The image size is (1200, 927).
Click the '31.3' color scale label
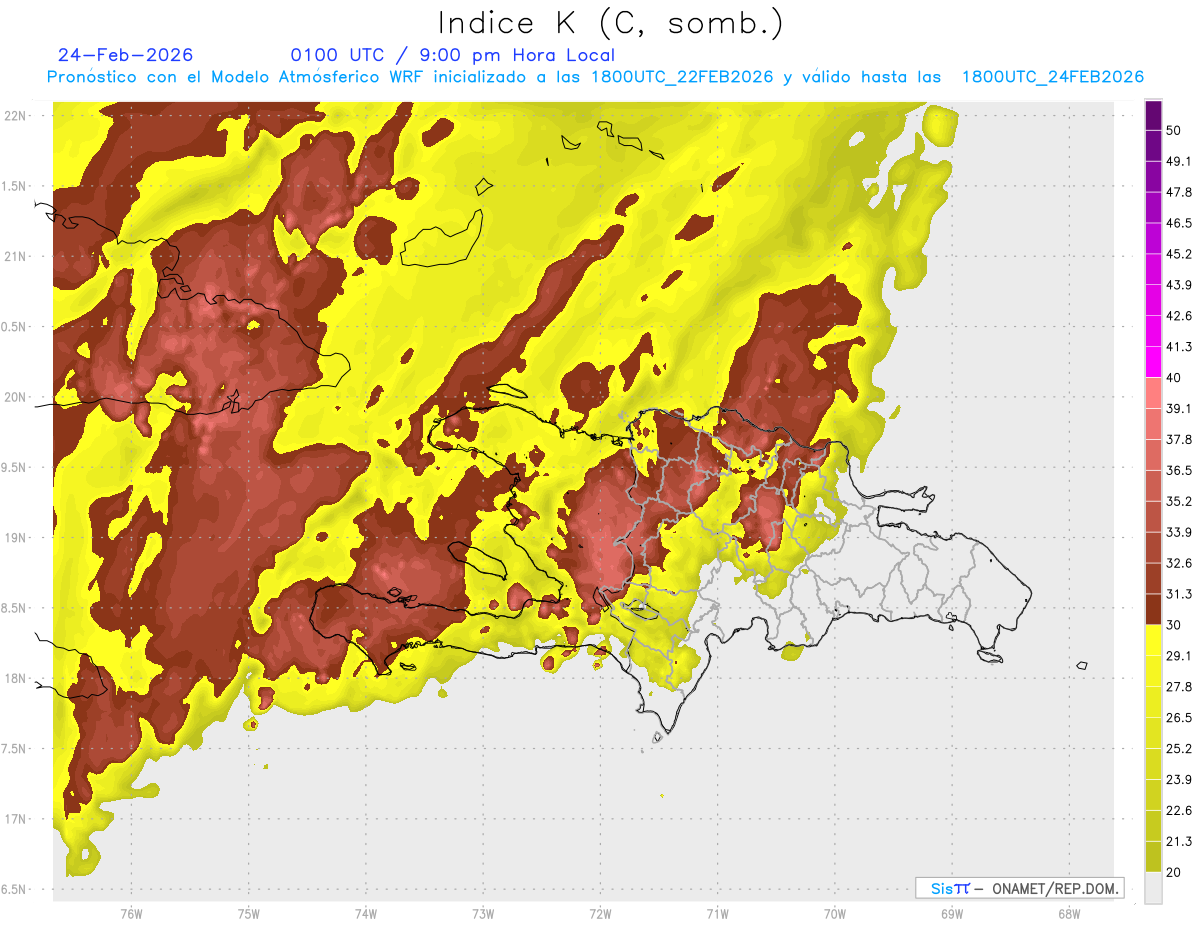pos(1179,594)
